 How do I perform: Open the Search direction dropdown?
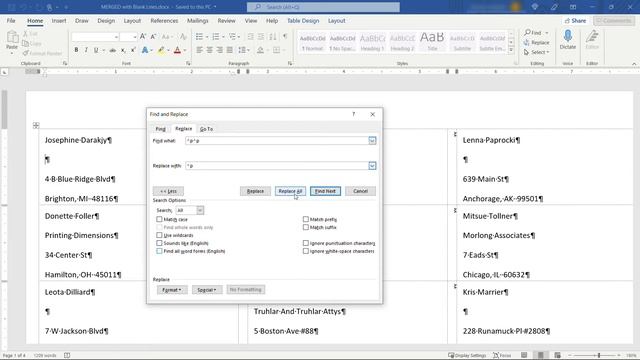[x=200, y=210]
